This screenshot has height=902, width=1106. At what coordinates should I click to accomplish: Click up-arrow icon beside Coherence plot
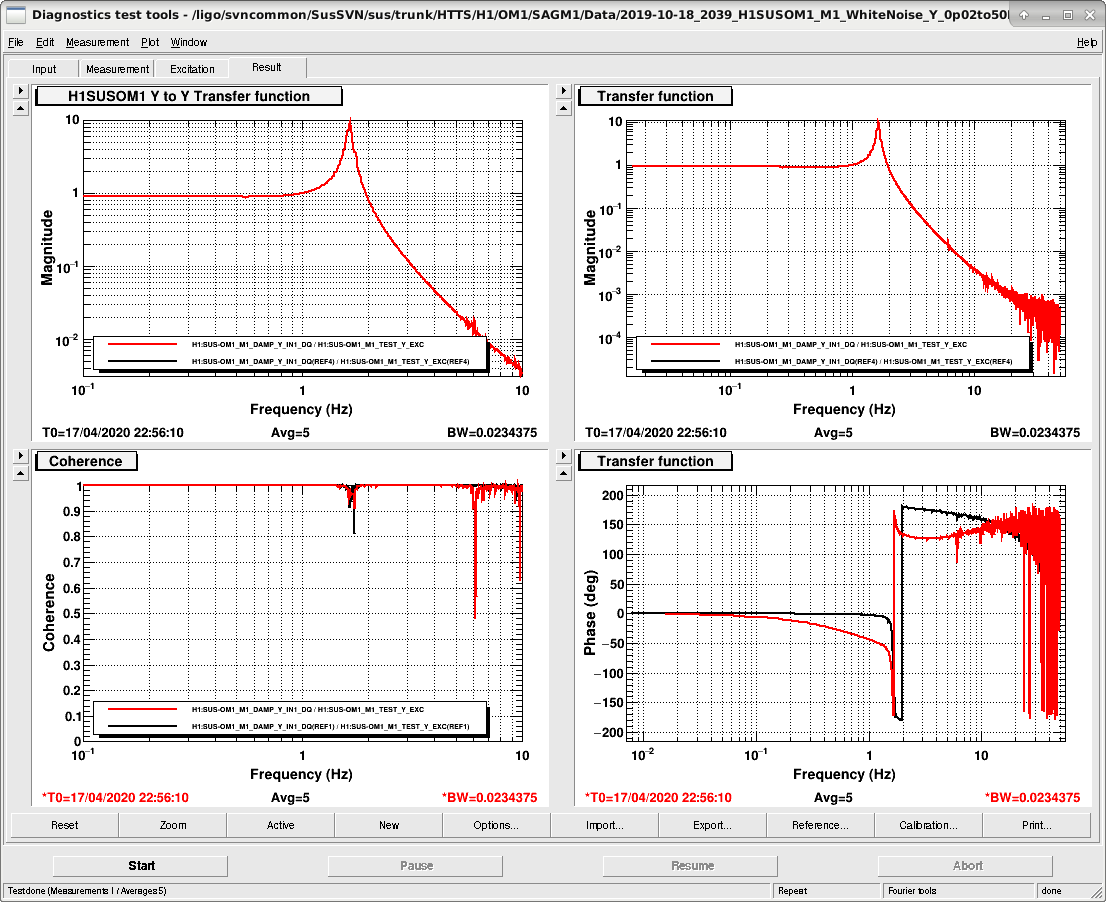coord(20,473)
